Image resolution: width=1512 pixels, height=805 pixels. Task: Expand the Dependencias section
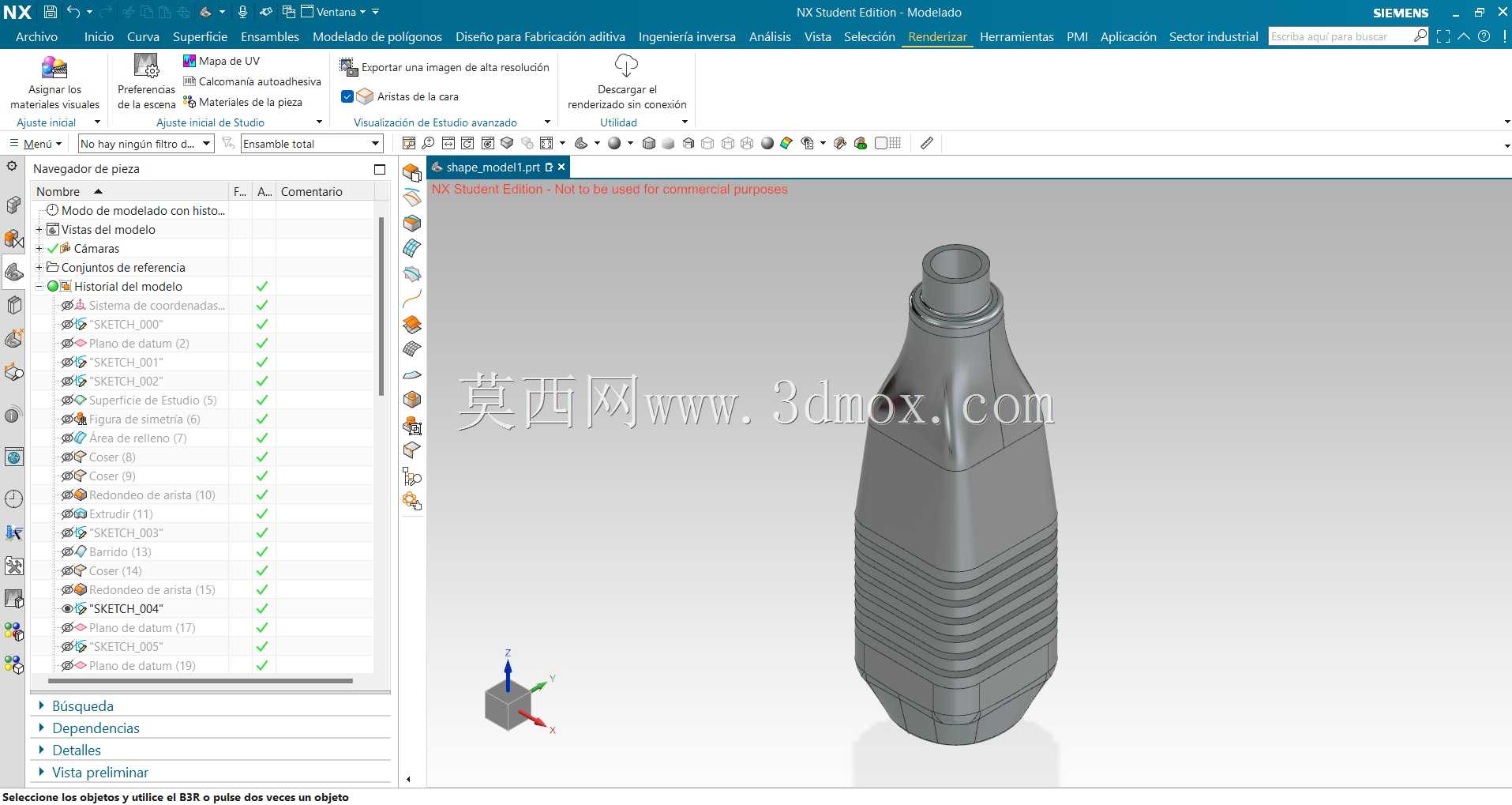pyautogui.click(x=41, y=728)
